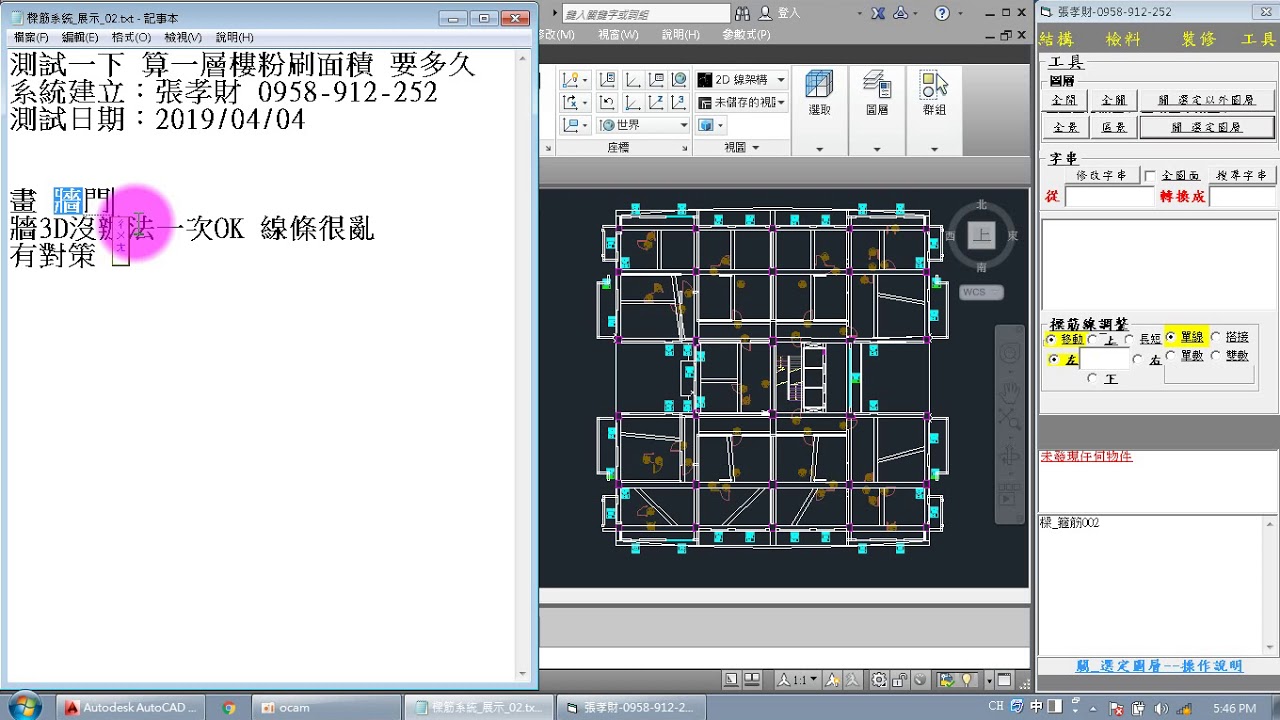Click the 全關 layer button

click(x=1113, y=100)
